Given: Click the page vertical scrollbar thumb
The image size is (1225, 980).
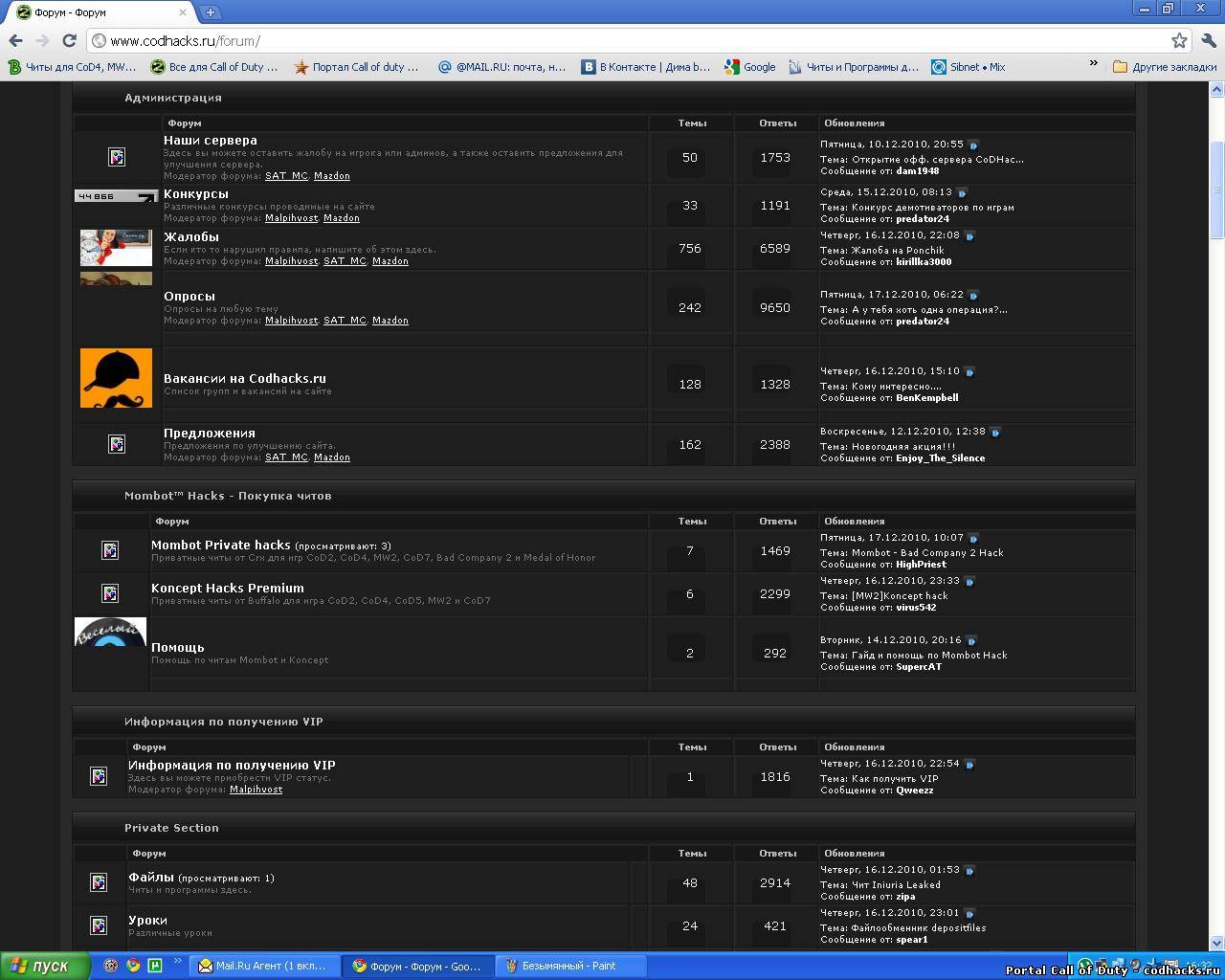Looking at the screenshot, I should pyautogui.click(x=1216, y=189).
